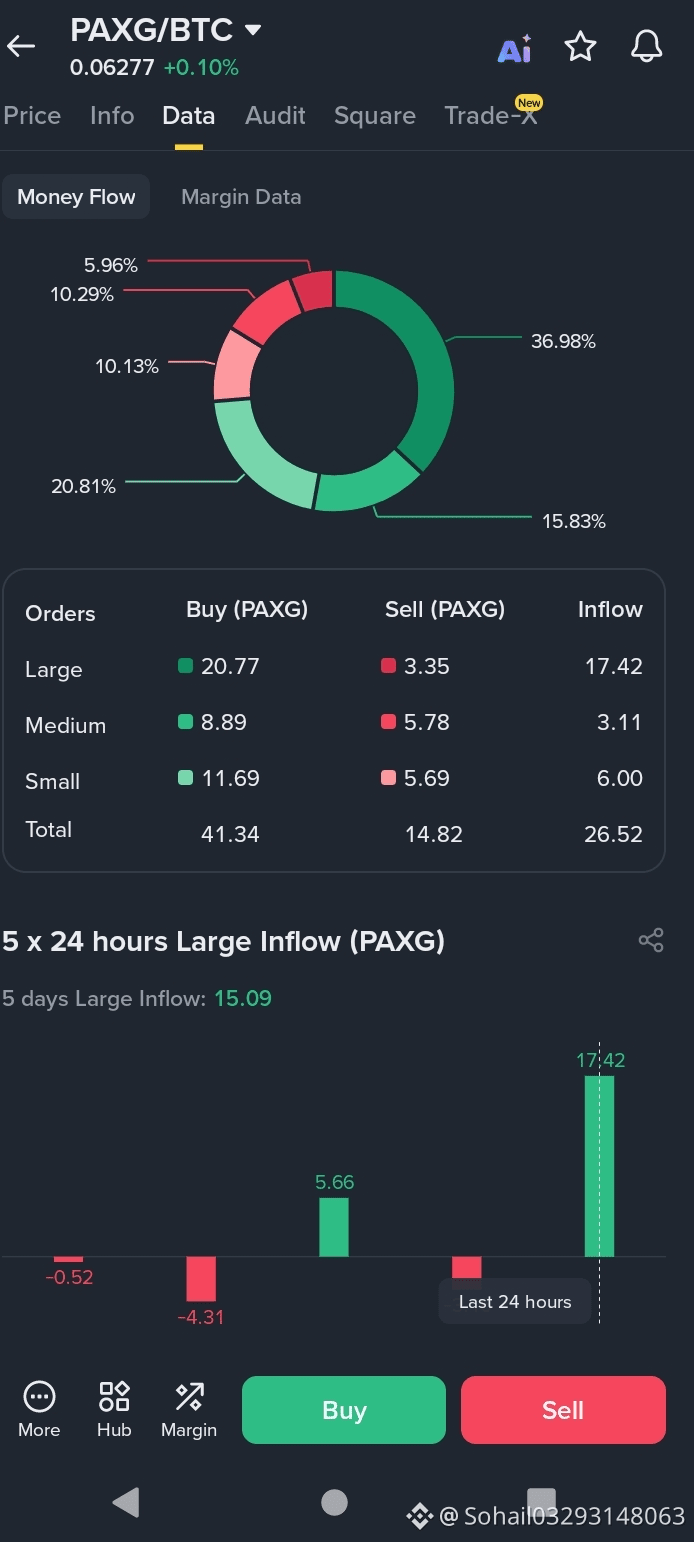694x1542 pixels.
Task: Tap the Inflow column header
Action: click(x=610, y=609)
